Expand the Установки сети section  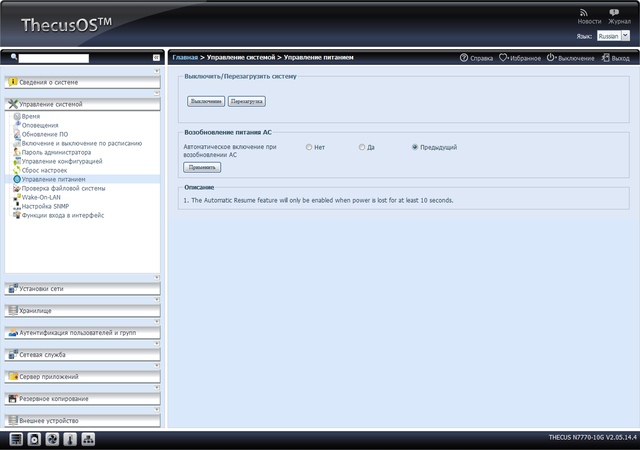pos(82,289)
